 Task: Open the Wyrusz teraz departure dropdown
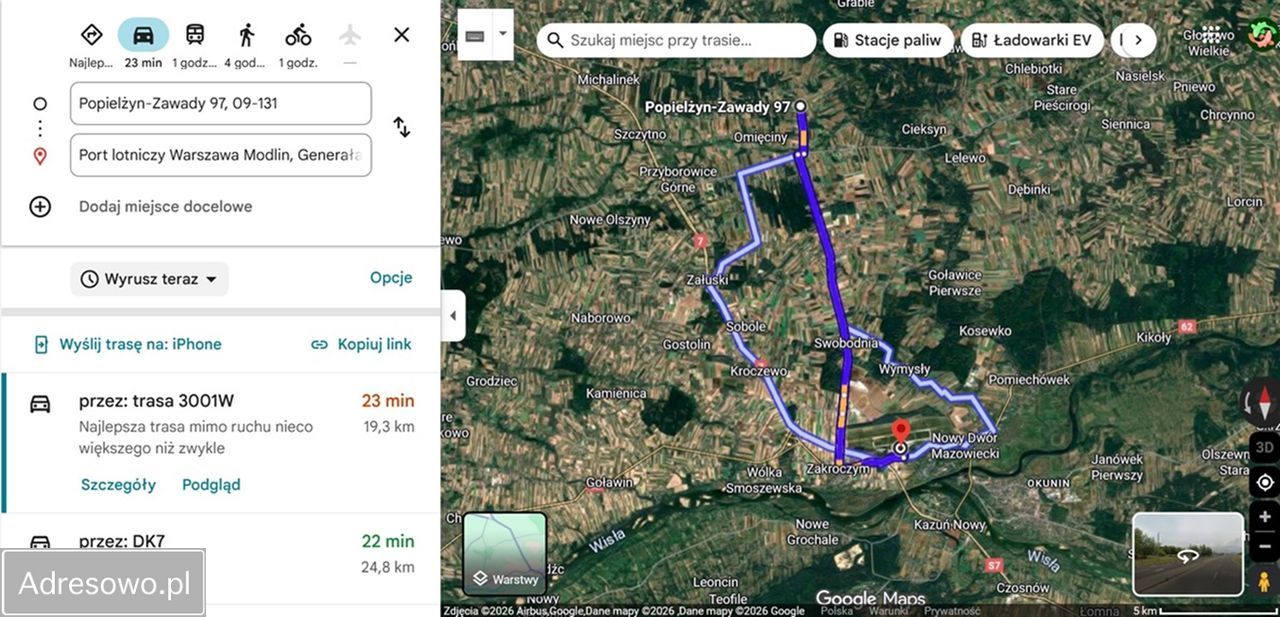149,279
